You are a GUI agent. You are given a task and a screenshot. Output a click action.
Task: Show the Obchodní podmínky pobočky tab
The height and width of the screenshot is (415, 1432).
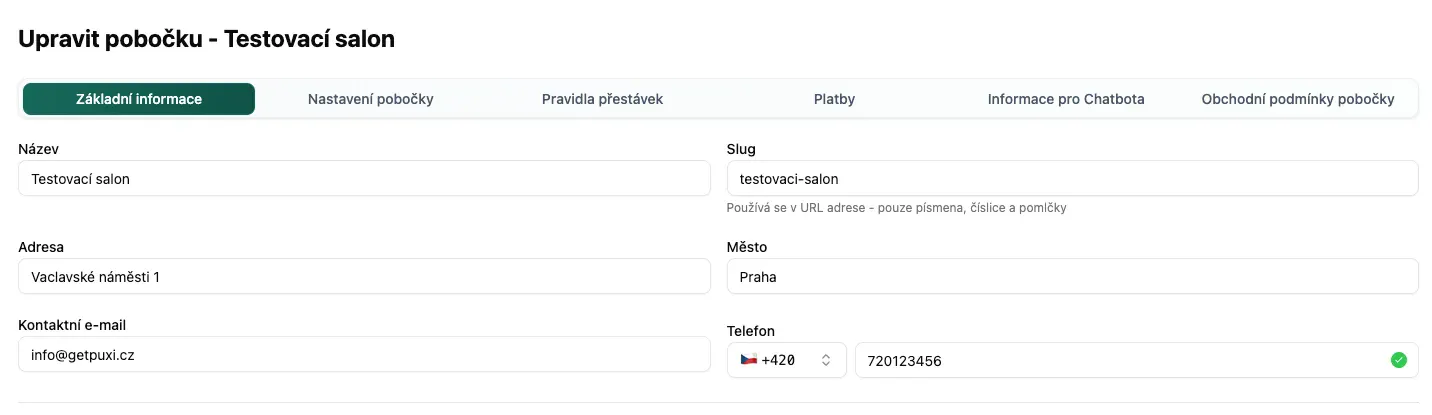[x=1297, y=99]
